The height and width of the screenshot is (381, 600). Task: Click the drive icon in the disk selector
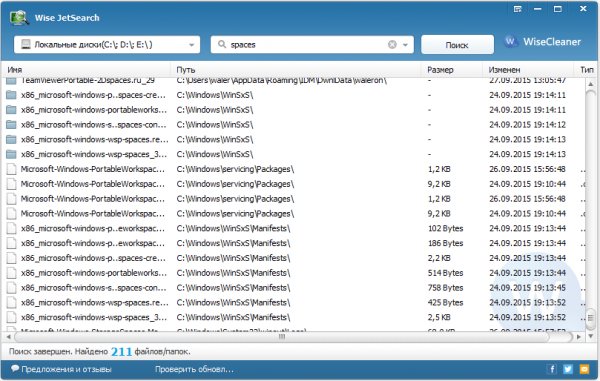point(26,44)
